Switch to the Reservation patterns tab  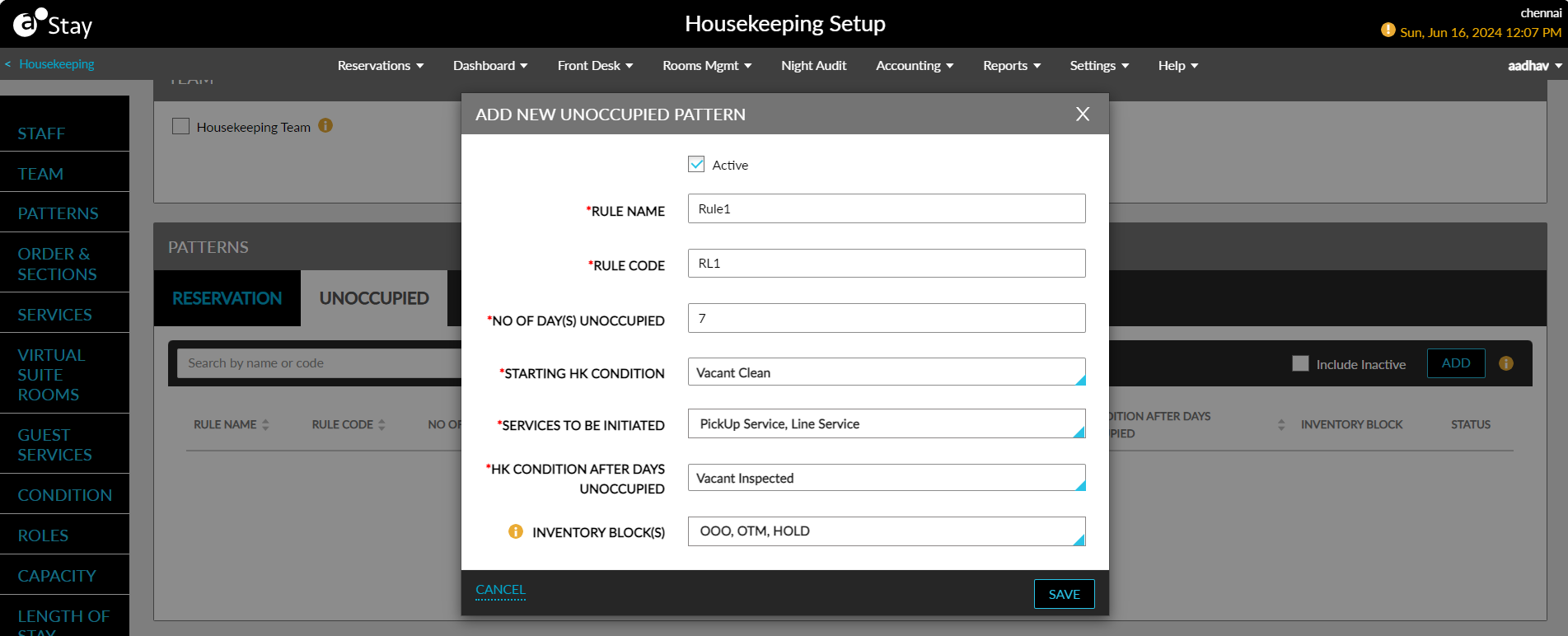(x=227, y=298)
